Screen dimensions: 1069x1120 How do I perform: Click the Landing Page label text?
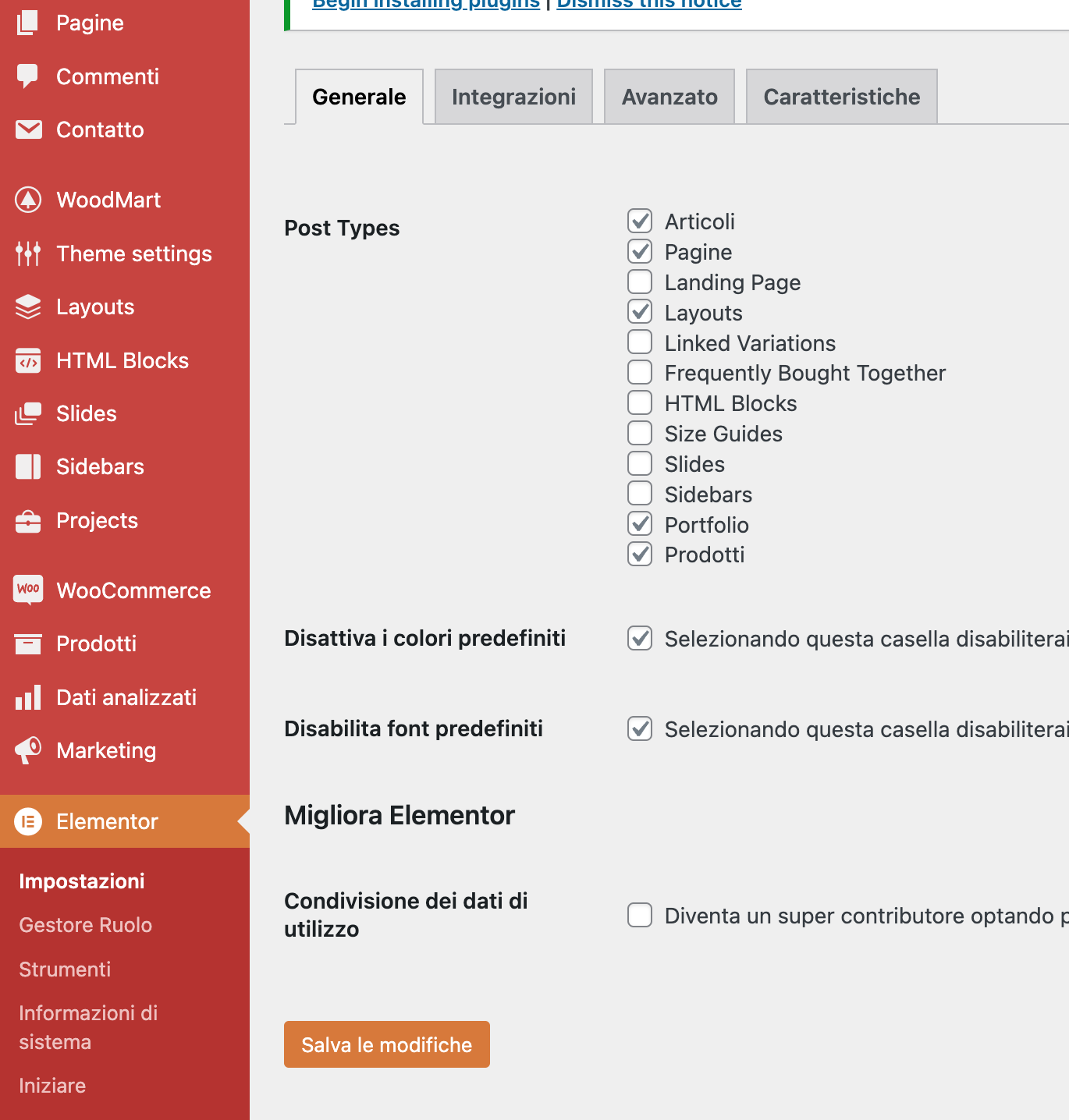pos(733,282)
